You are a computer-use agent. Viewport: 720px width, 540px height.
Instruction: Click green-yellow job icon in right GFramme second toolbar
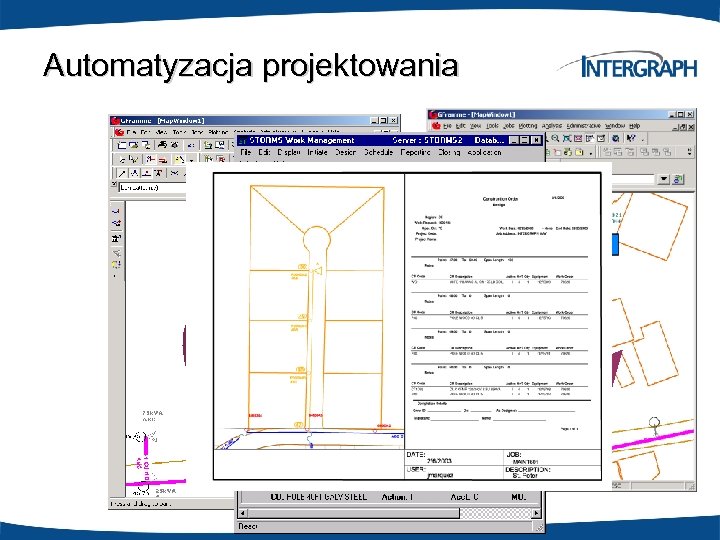(568, 152)
